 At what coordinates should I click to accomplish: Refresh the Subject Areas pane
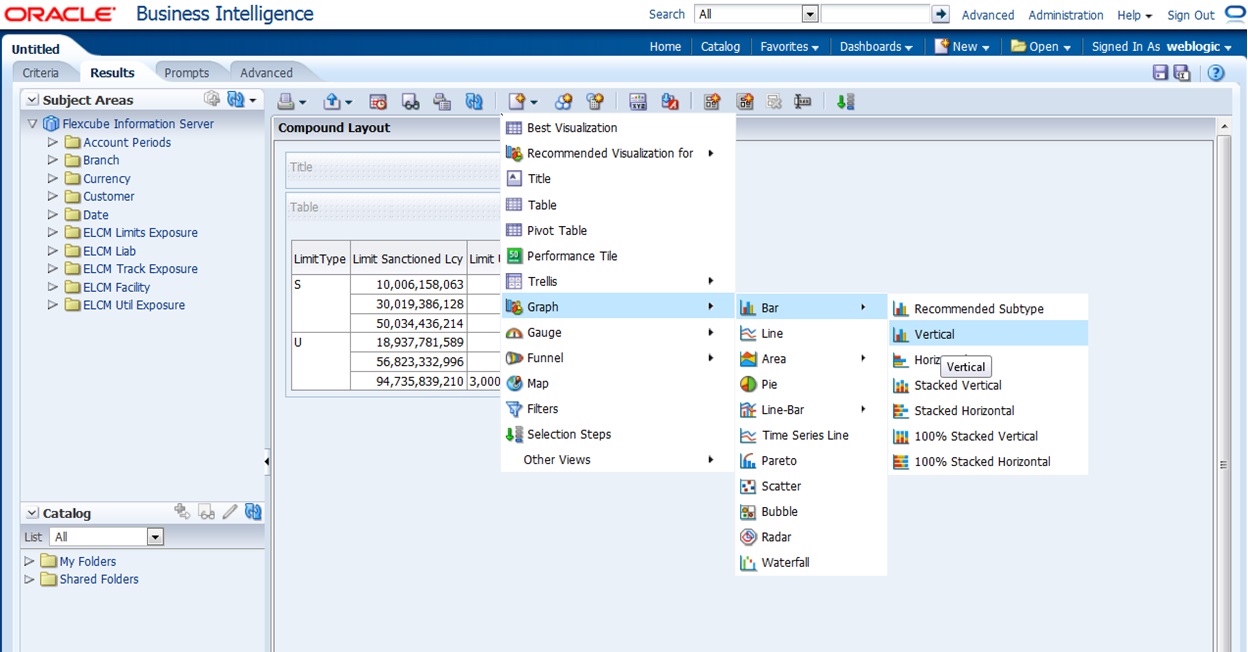(x=236, y=99)
